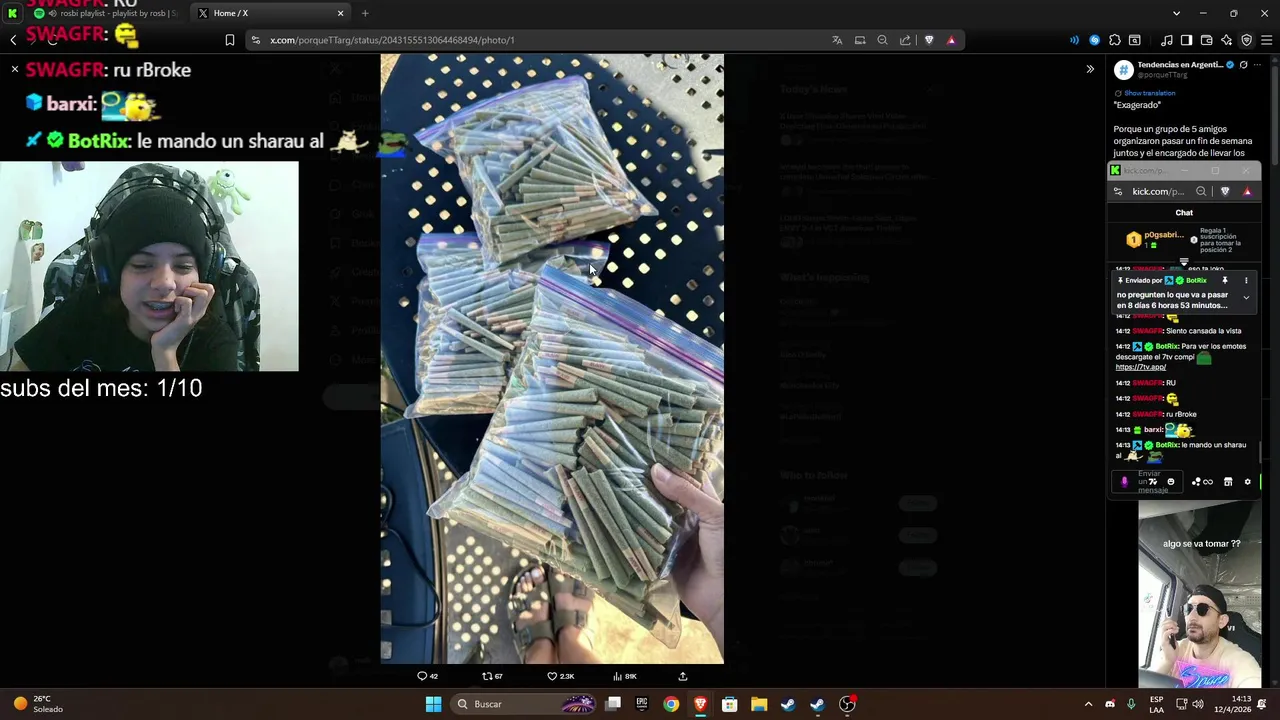
Task: Click the reply icon showing 42
Action: click(427, 676)
